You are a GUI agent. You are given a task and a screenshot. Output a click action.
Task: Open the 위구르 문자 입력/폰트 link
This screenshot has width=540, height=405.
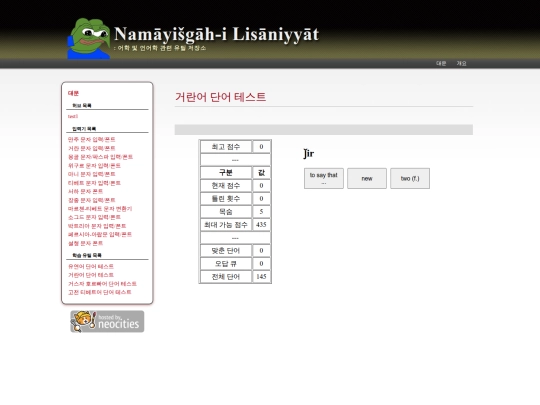click(x=94, y=165)
